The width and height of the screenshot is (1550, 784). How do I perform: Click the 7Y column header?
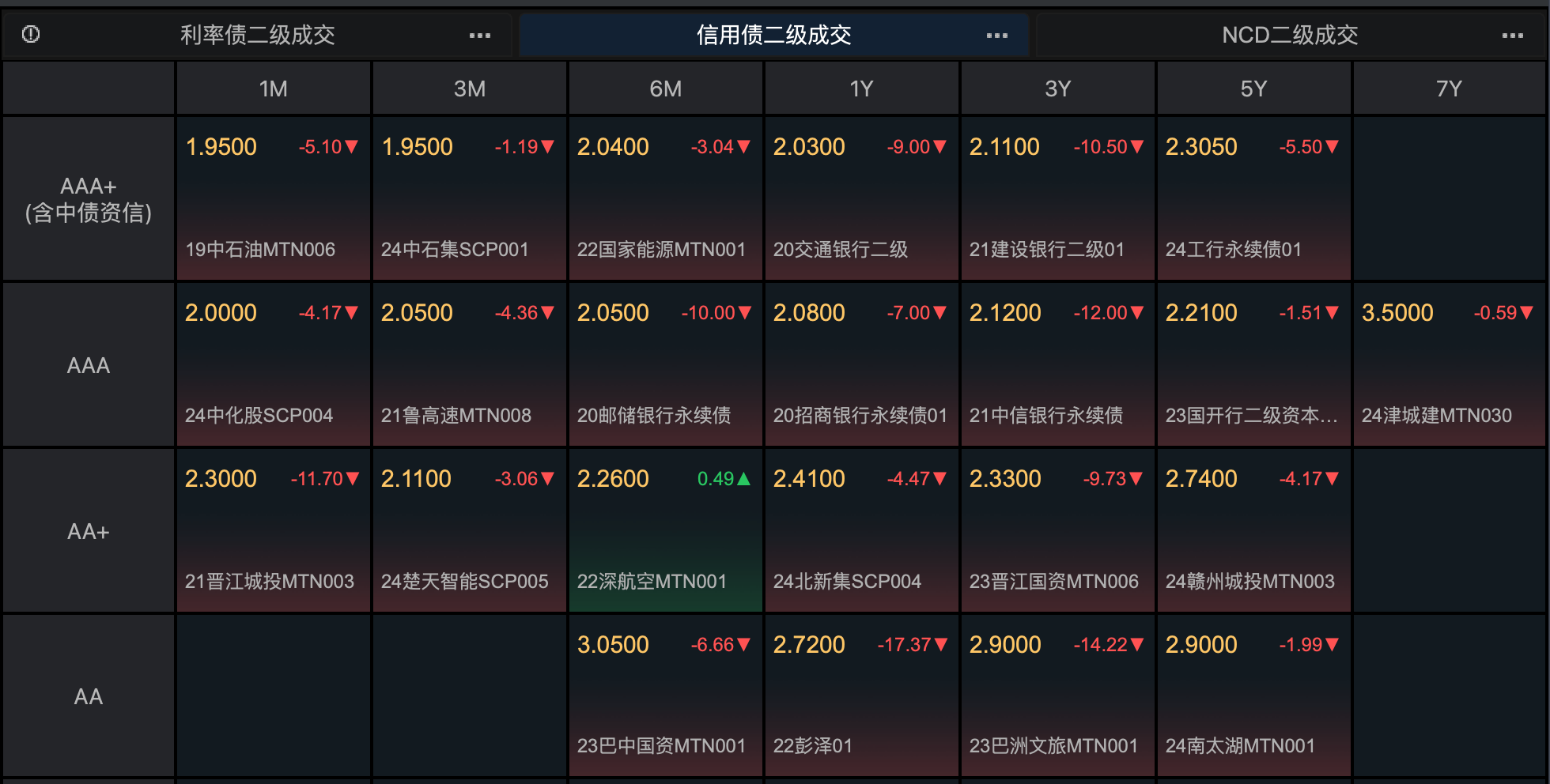[1449, 89]
